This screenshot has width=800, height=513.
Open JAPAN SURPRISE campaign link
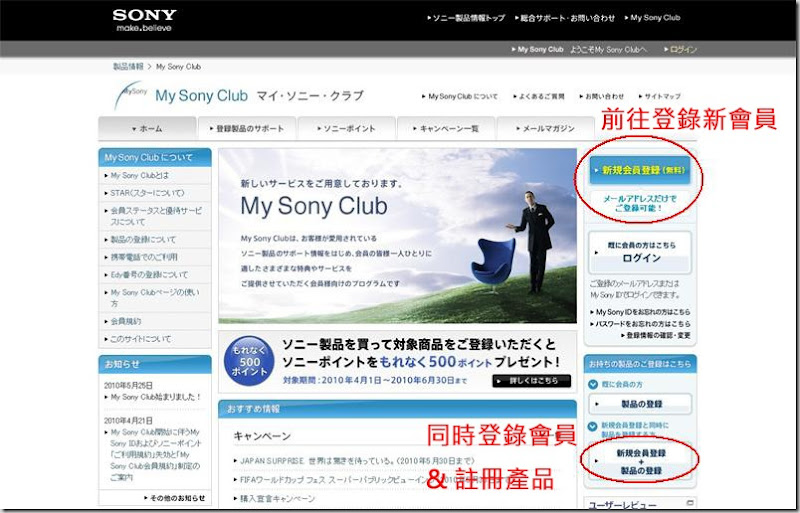pyautogui.click(x=354, y=460)
